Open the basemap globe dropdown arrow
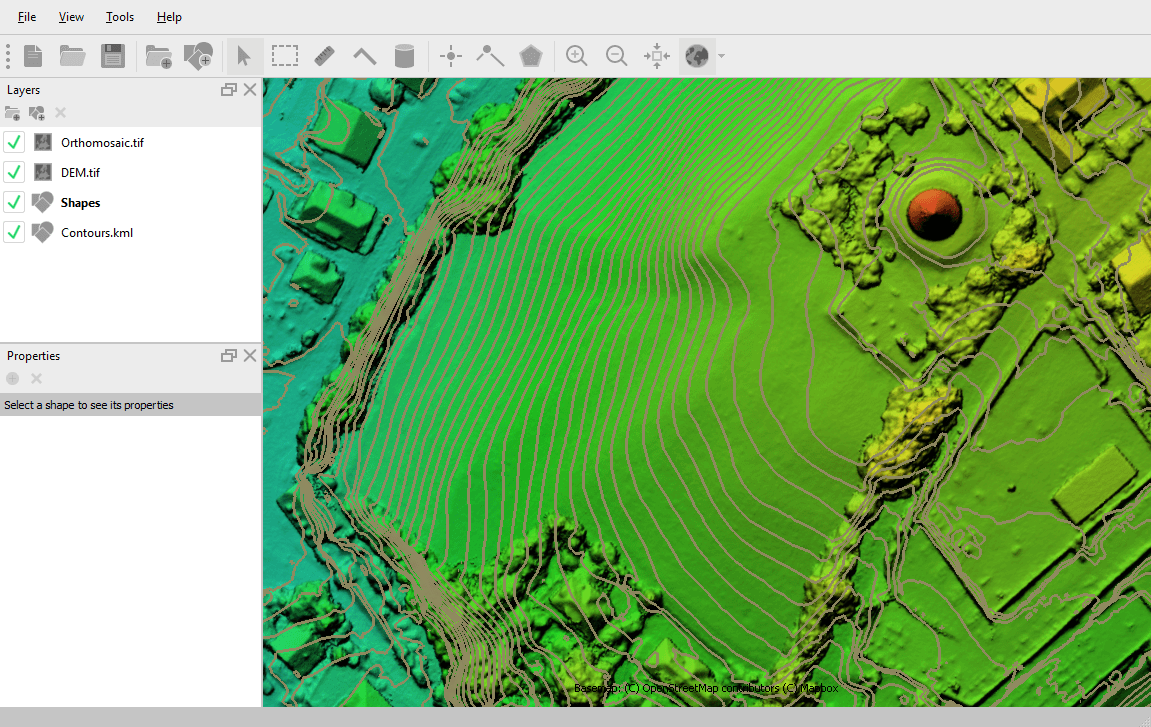This screenshot has height=727, width=1151. (721, 56)
